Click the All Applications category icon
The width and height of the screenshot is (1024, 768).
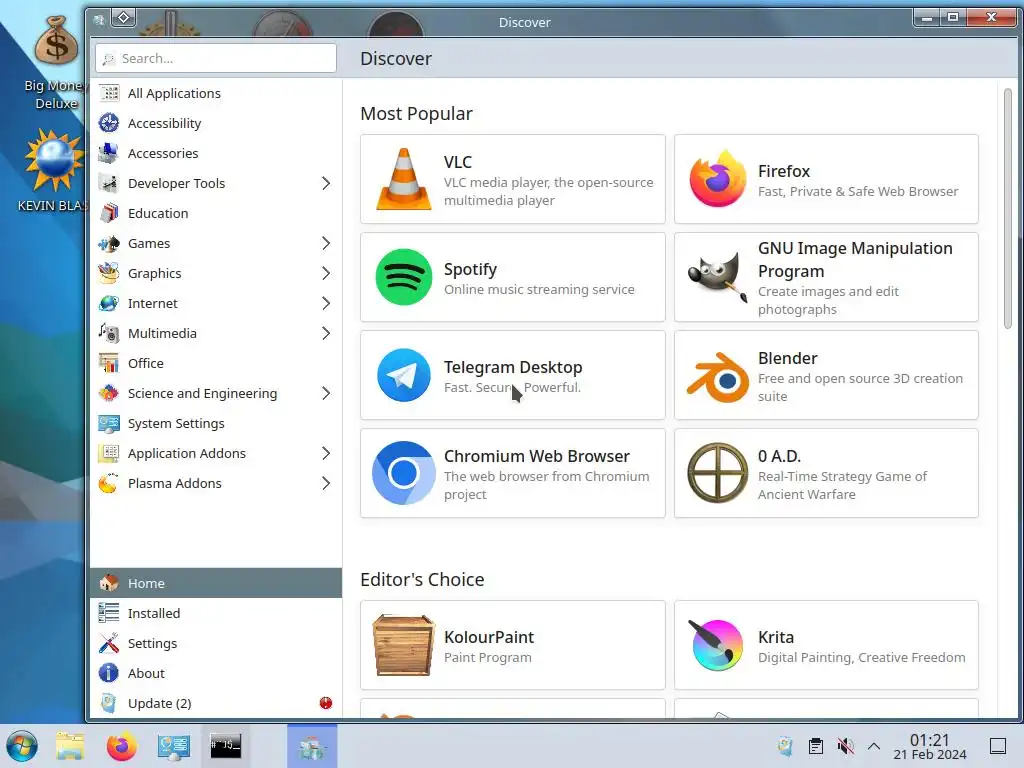click(x=109, y=93)
